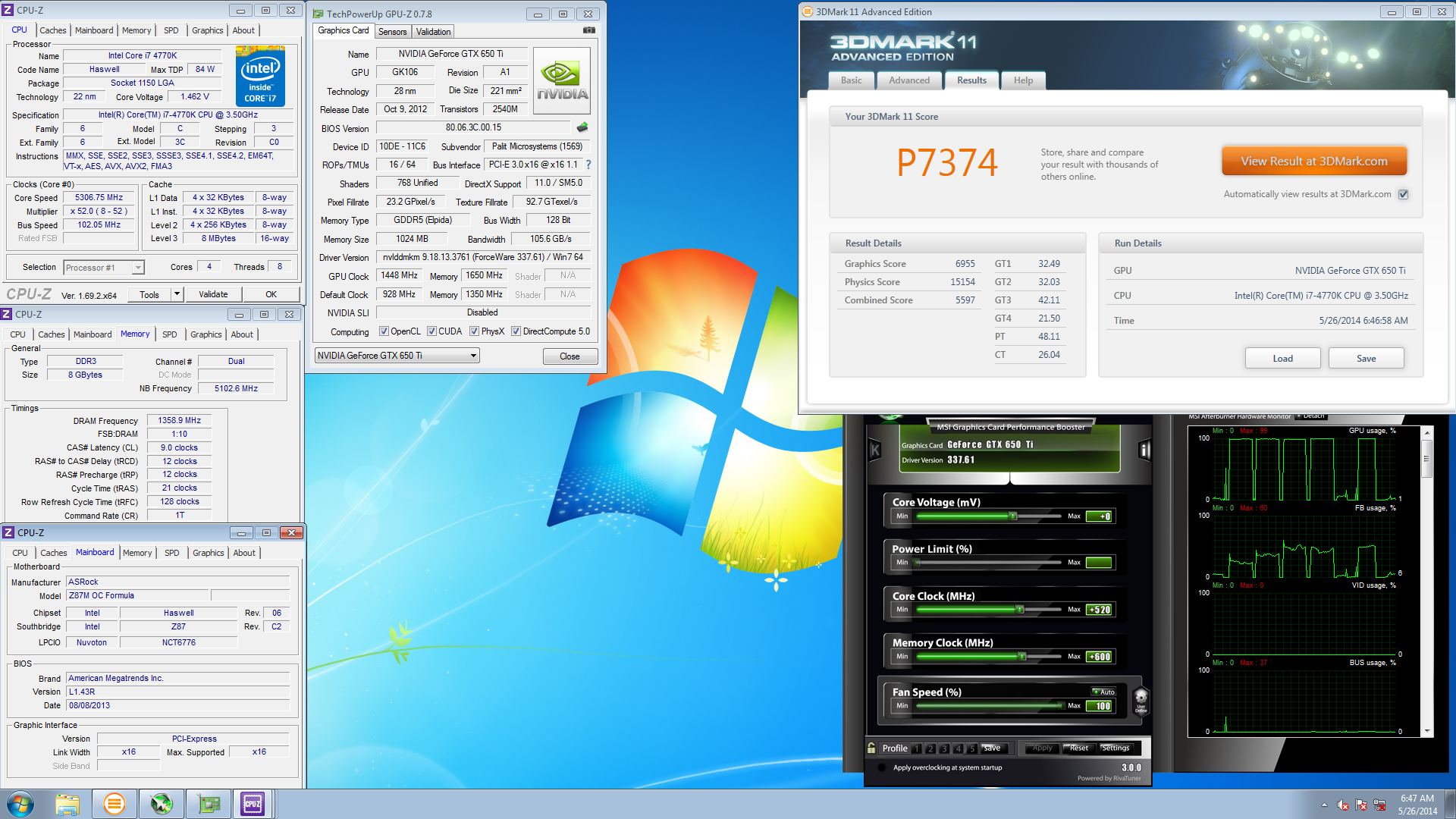Open Graphics tab in middle CPU-Z Memory window
1456x819 pixels.
pyautogui.click(x=206, y=334)
